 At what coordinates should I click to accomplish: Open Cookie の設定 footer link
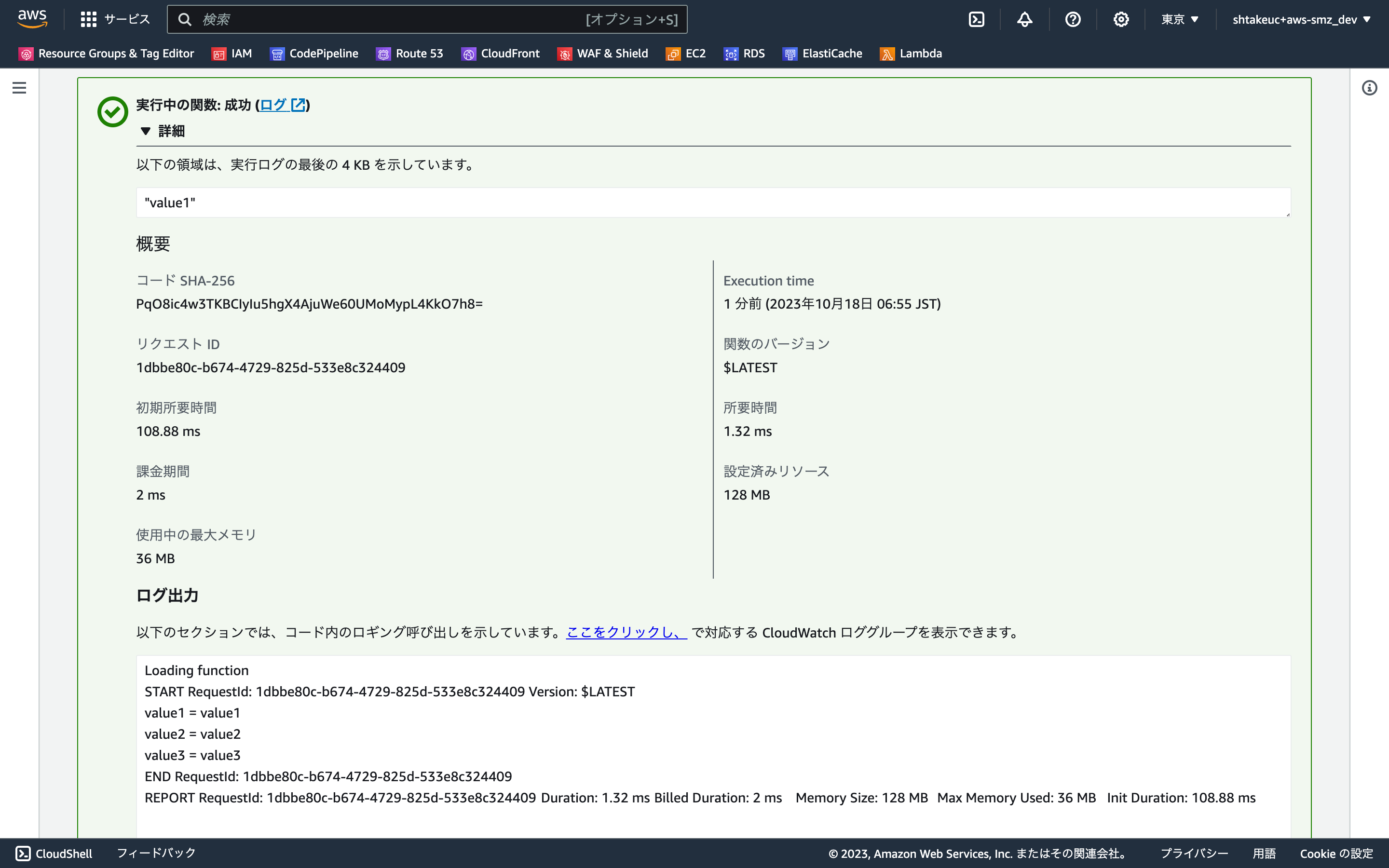(x=1336, y=854)
